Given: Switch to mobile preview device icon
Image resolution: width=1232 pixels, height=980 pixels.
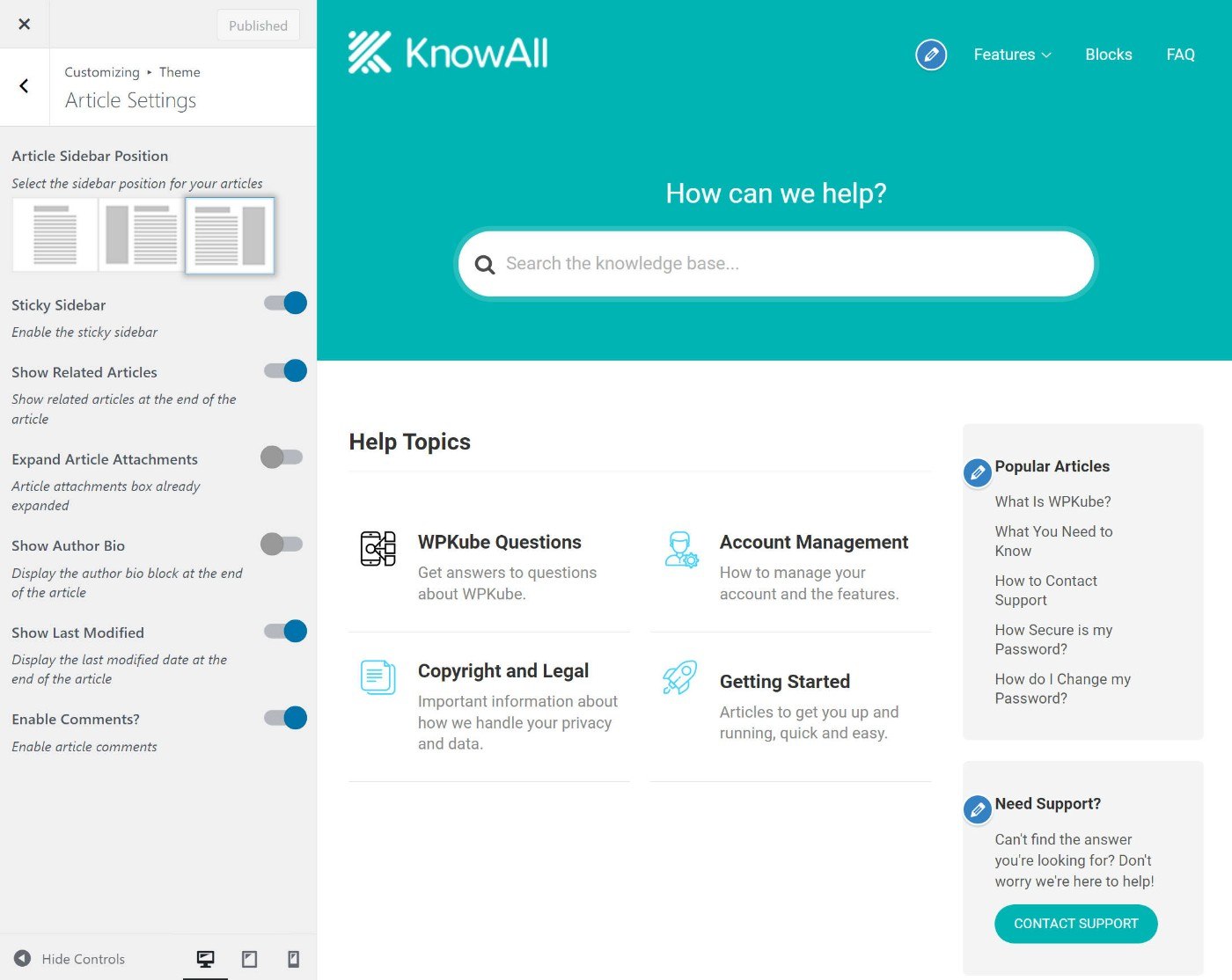Looking at the screenshot, I should click(294, 959).
